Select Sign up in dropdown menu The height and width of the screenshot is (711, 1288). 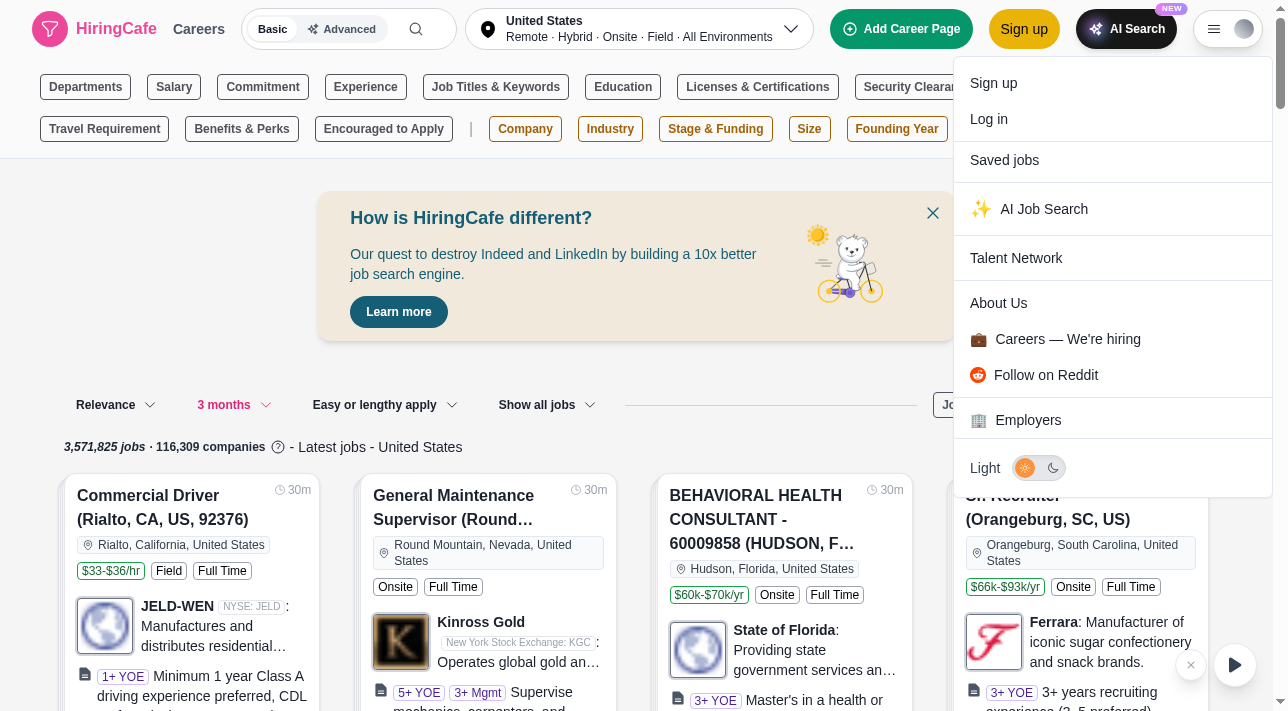(x=1113, y=83)
